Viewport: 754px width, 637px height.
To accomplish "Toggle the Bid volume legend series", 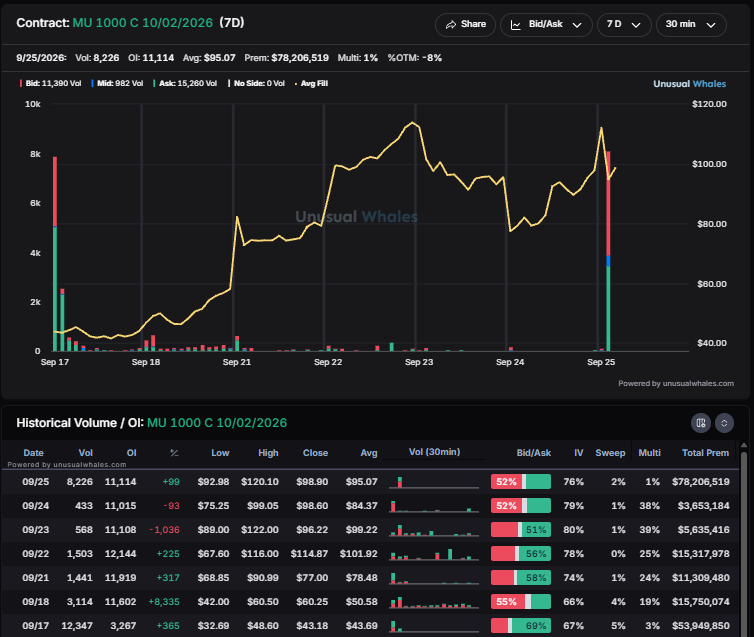I will click(x=50, y=83).
